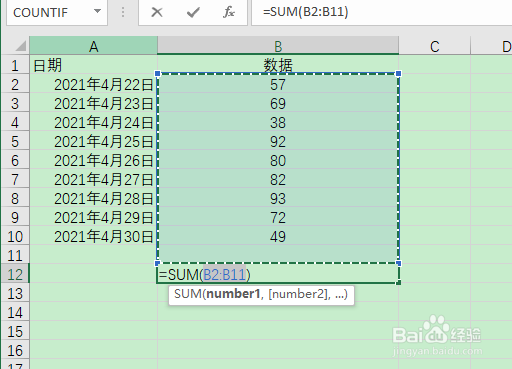
Task: Click the 数据 header cell
Action: pos(278,65)
